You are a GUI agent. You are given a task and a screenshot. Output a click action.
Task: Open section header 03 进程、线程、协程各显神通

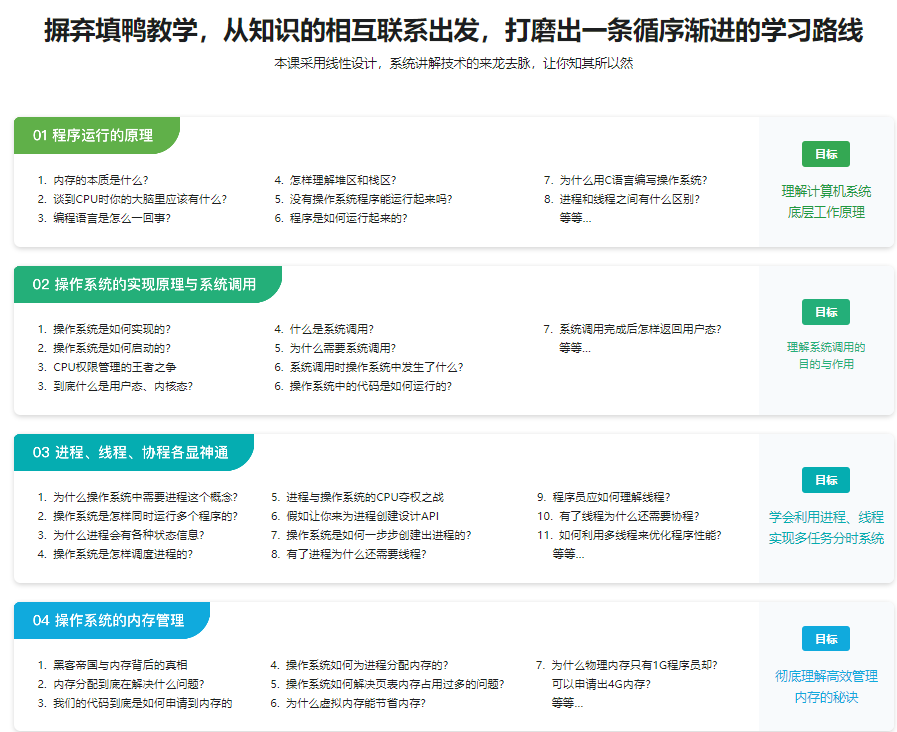pos(131,452)
